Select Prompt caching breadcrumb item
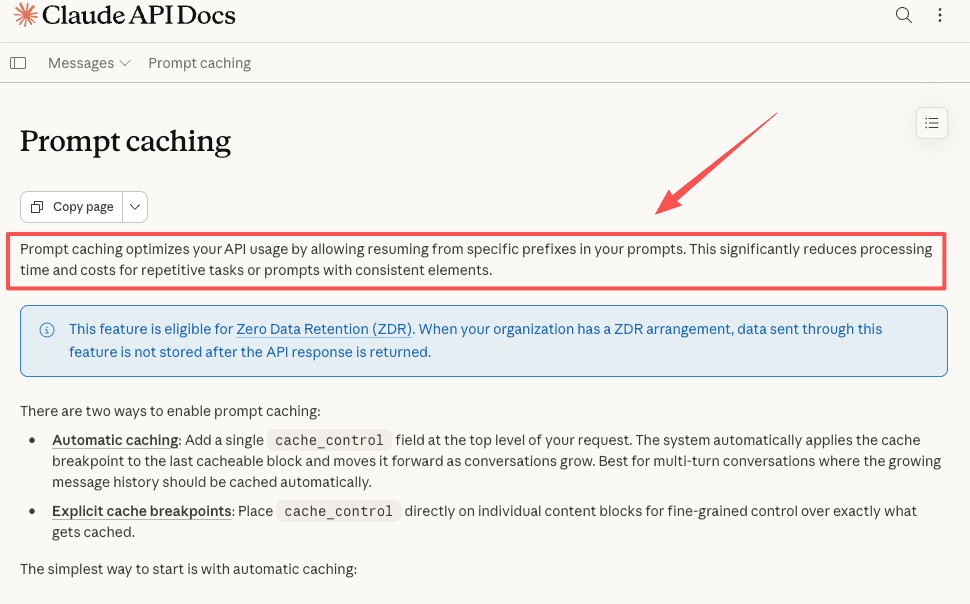 [x=199, y=63]
